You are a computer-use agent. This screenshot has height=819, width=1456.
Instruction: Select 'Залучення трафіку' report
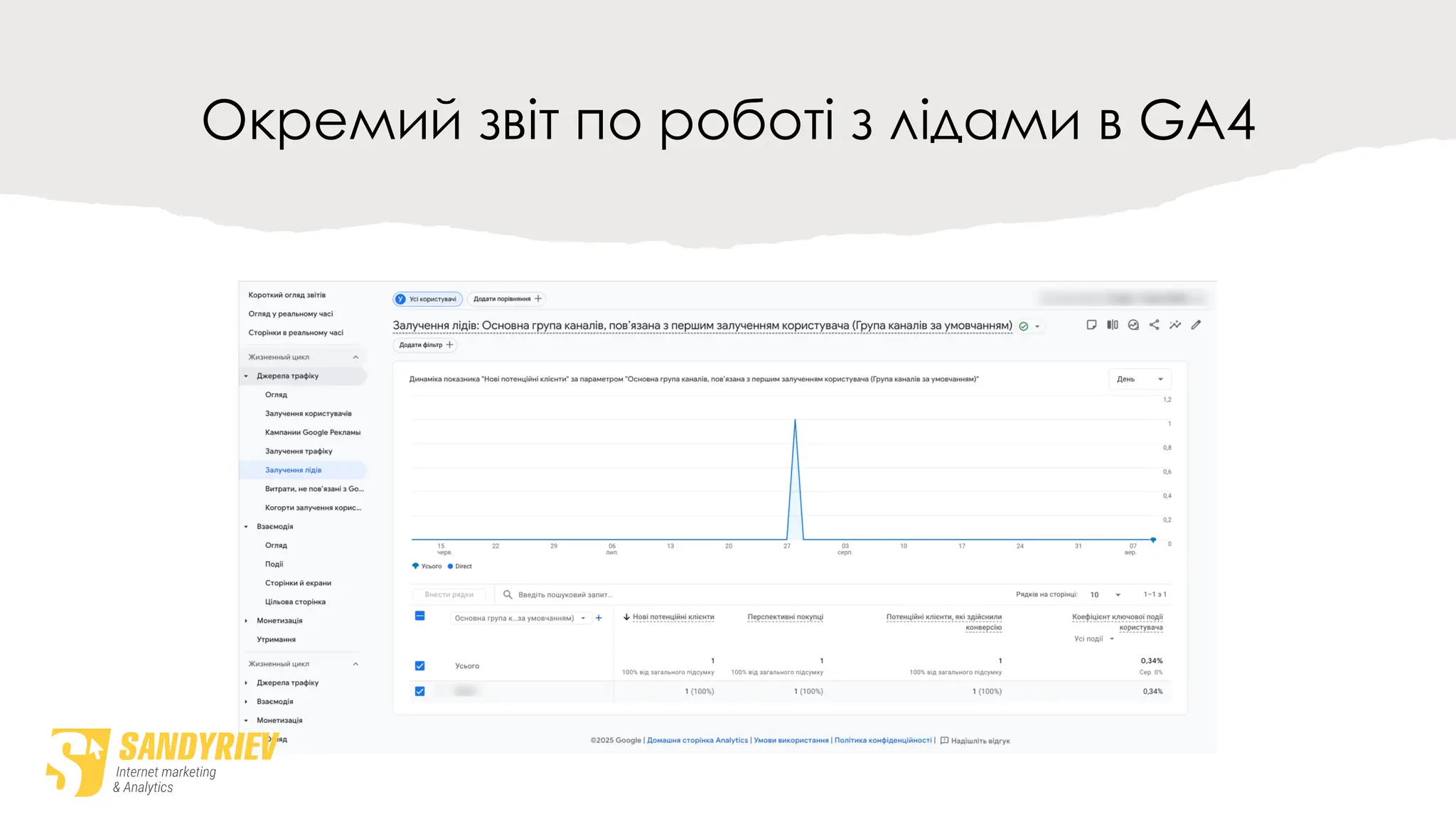coord(299,451)
